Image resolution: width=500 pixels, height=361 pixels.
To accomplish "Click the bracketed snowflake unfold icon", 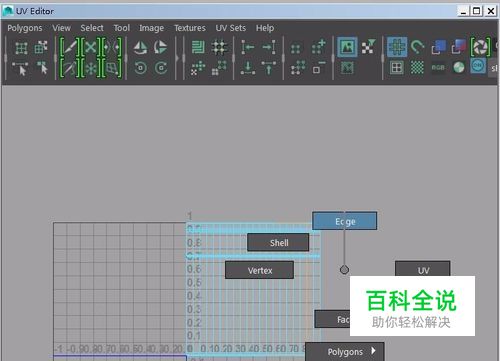I will 90,69.
